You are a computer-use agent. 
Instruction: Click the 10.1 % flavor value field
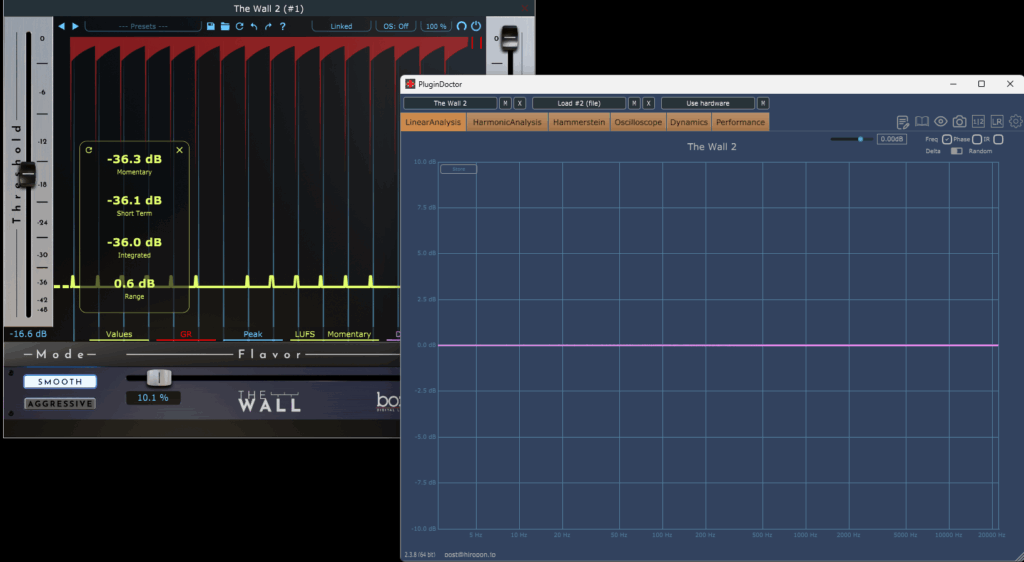pyautogui.click(x=153, y=398)
